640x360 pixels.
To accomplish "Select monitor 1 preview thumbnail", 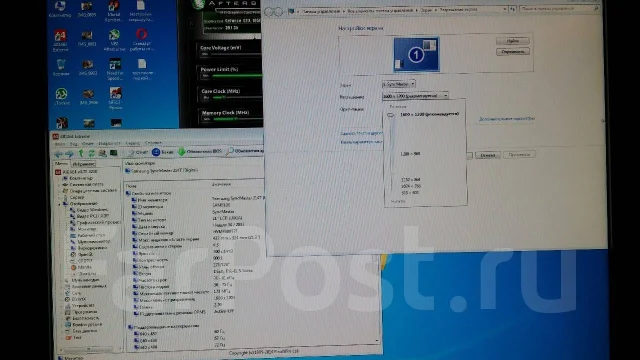I will (416, 54).
